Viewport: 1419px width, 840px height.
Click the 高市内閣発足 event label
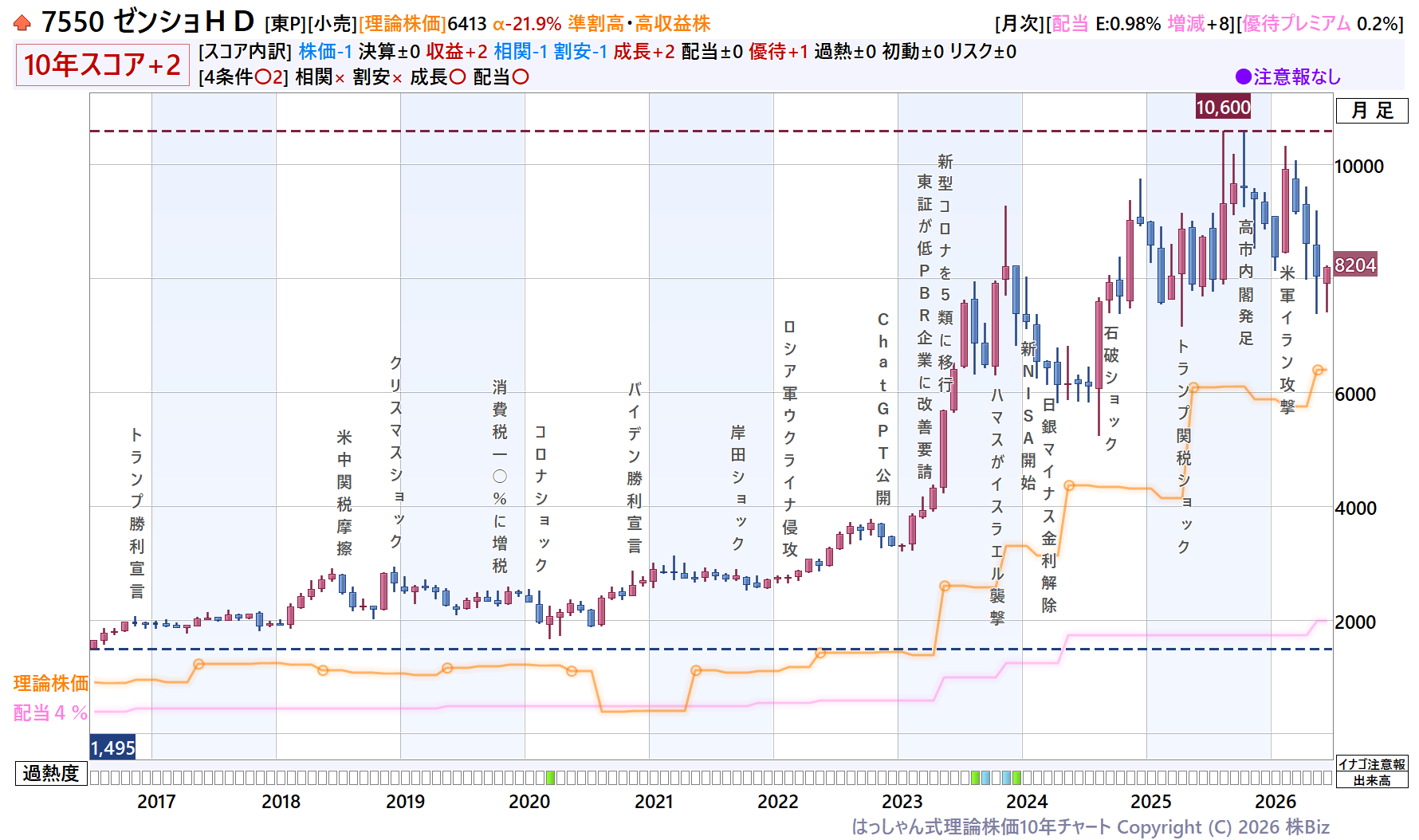tap(1246, 282)
